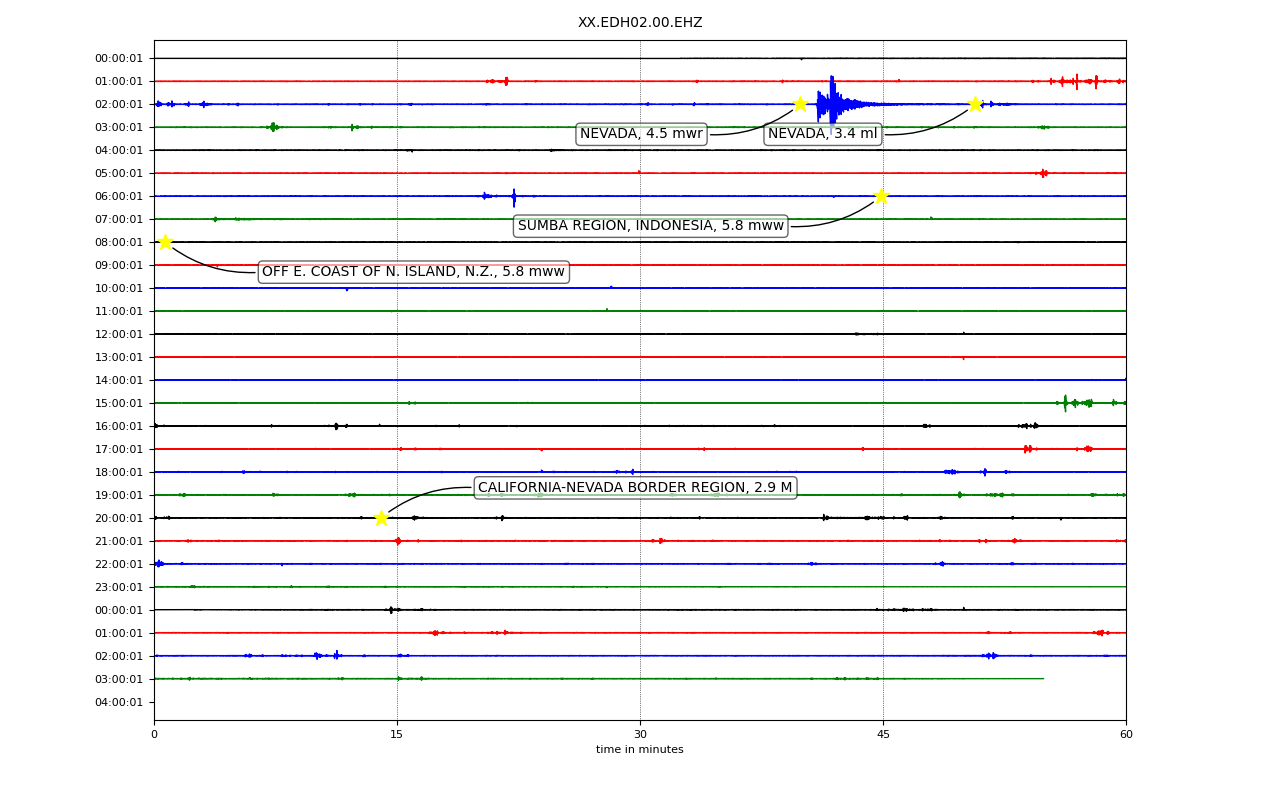
Task: Click the large blue seismic burst at 02:00:01
Action: click(x=832, y=104)
